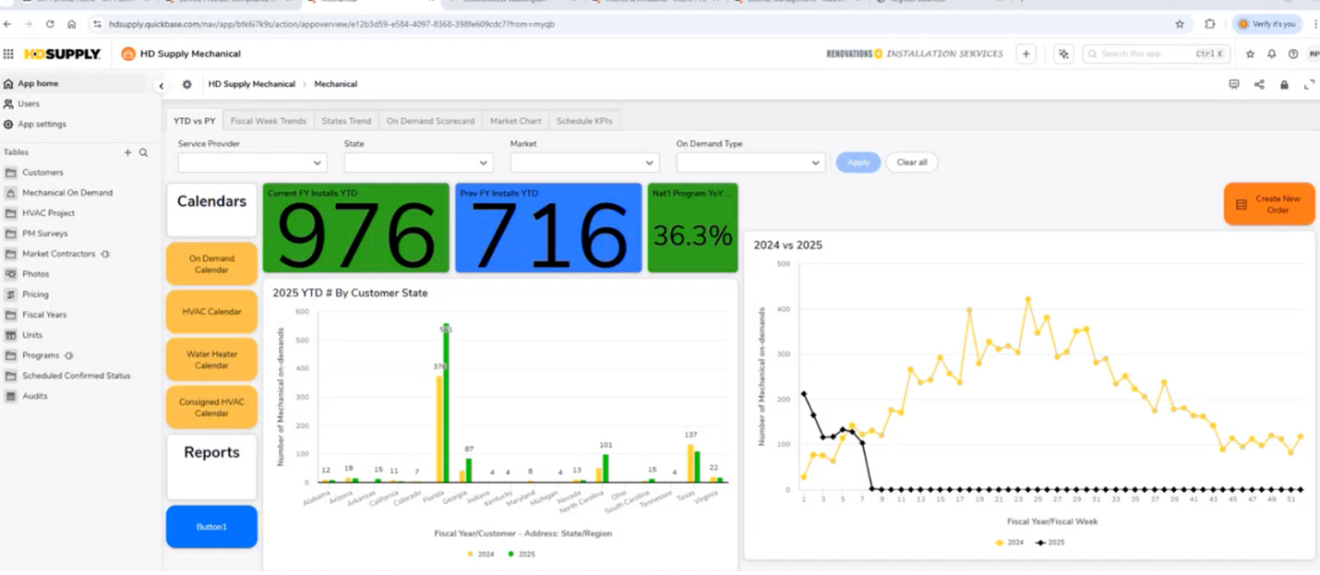Add a new table with plus icon
The width and height of the screenshot is (1320, 575).
[127, 153]
